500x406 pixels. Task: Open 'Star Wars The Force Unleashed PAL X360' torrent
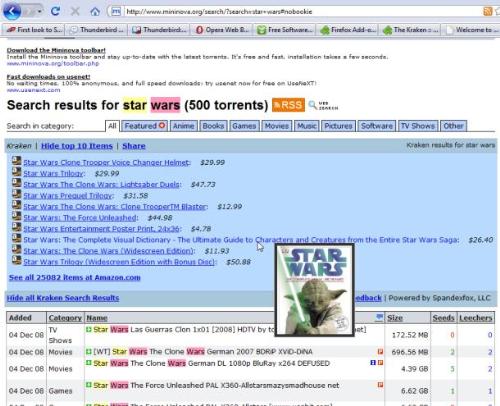pos(216,385)
